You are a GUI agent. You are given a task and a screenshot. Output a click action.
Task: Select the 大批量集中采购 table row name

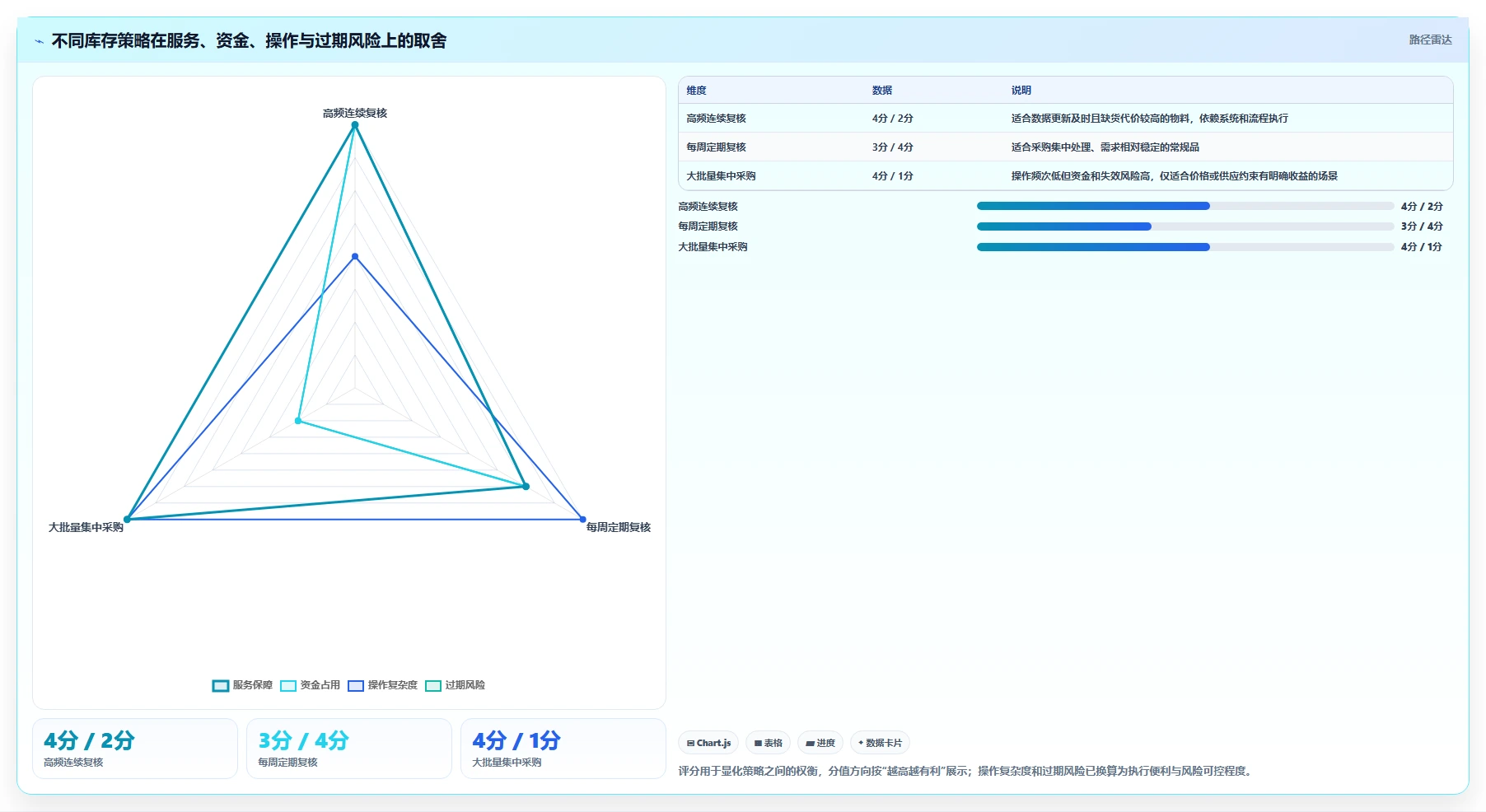point(721,176)
